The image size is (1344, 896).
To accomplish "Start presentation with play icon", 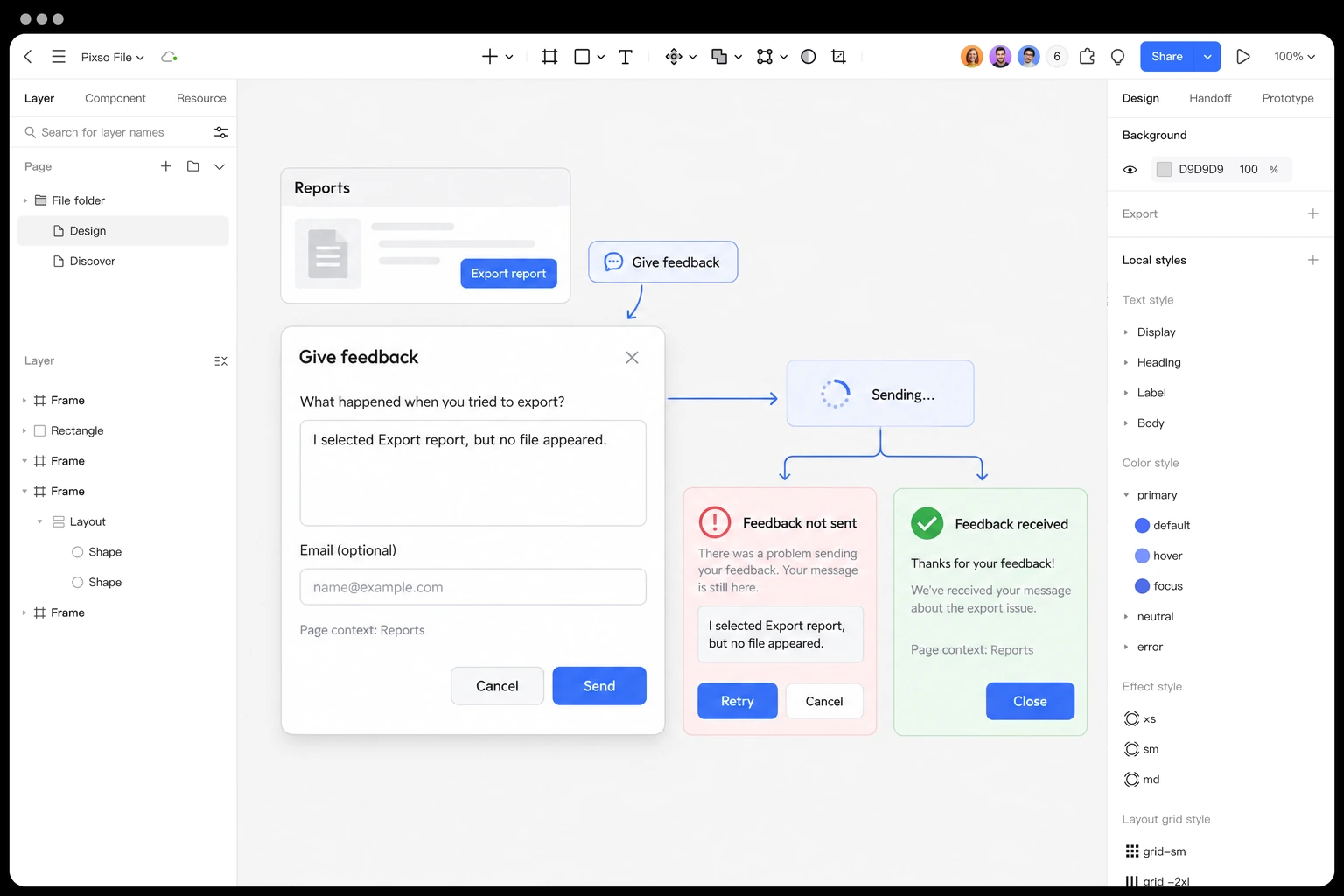I will [1242, 57].
